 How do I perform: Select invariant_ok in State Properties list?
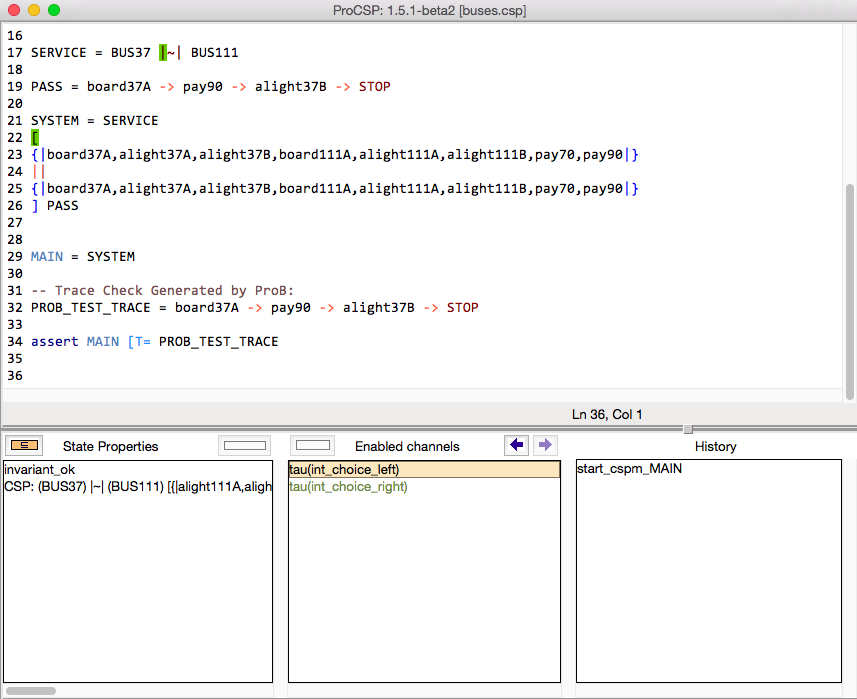40,469
